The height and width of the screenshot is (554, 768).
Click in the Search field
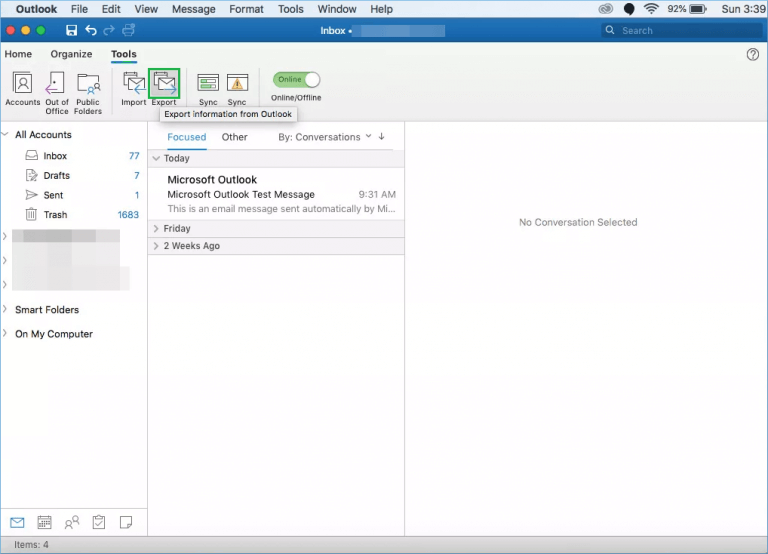coord(682,30)
